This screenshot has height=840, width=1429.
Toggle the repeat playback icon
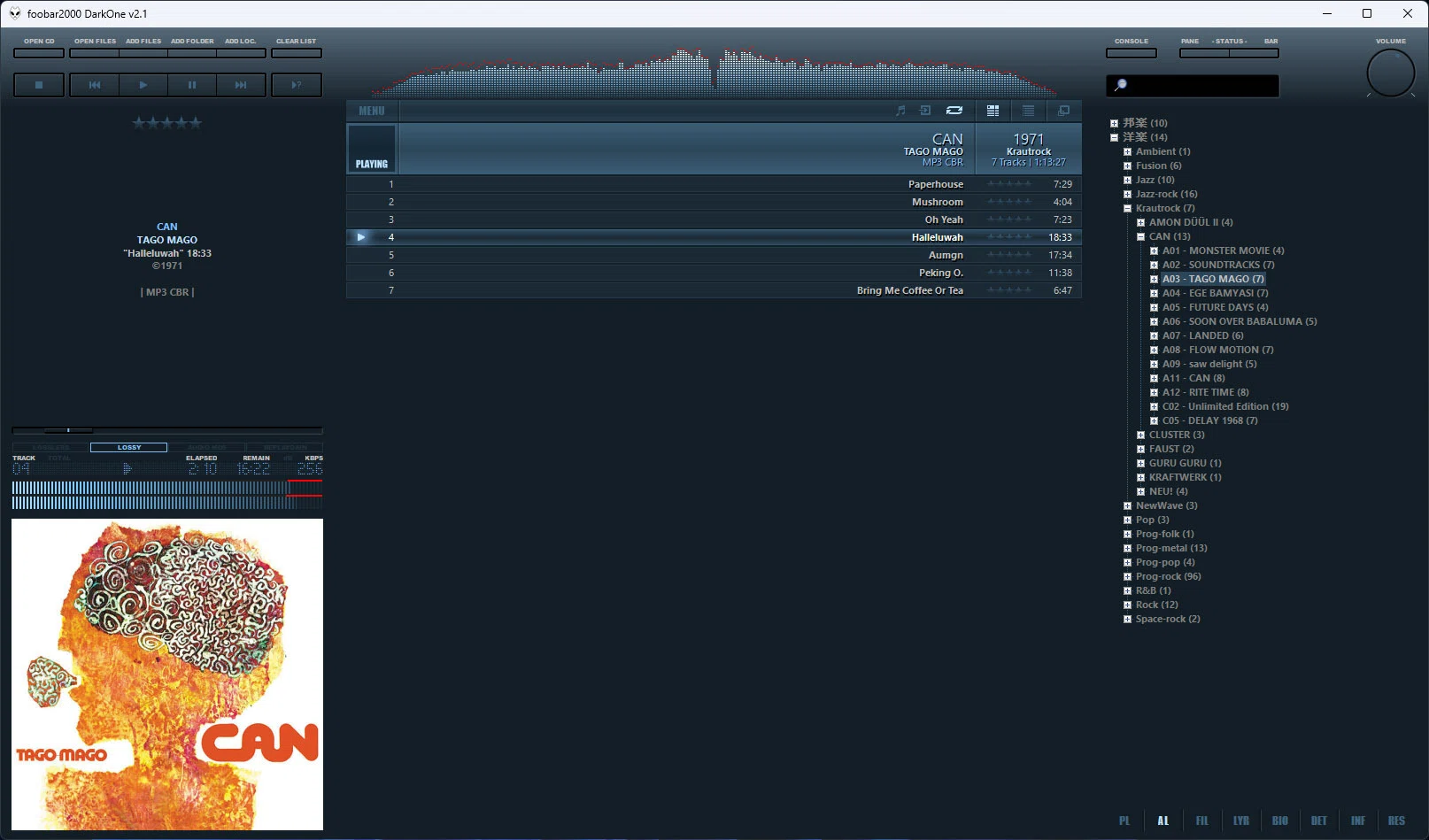[954, 111]
